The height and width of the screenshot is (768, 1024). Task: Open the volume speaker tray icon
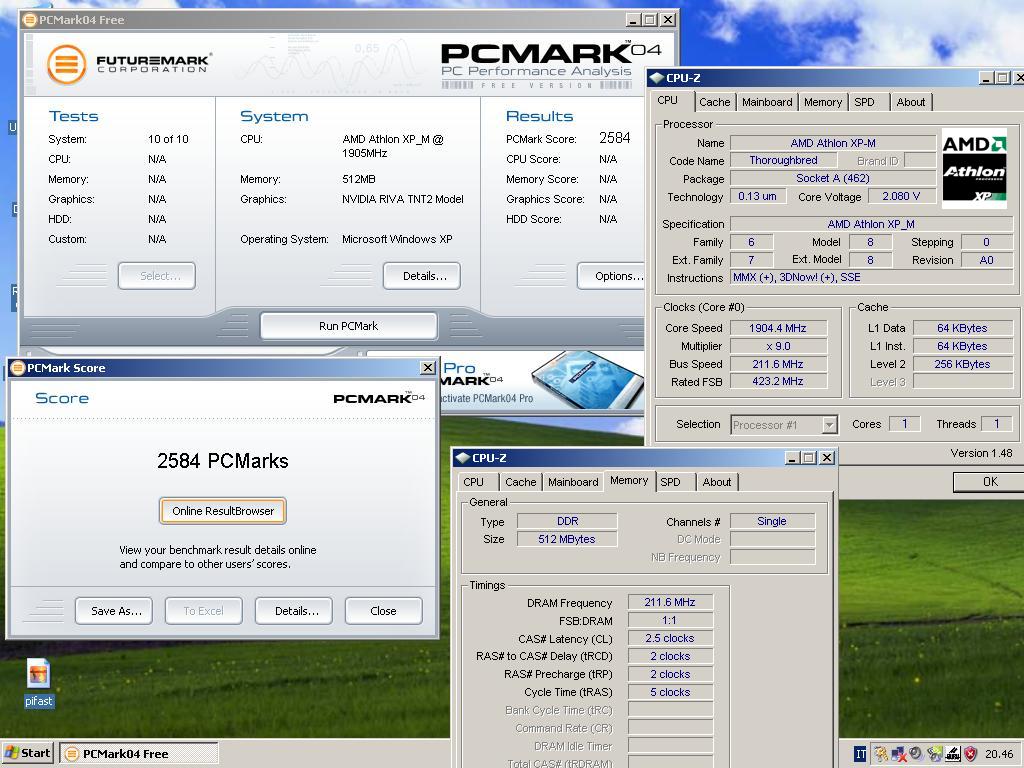[x=916, y=754]
